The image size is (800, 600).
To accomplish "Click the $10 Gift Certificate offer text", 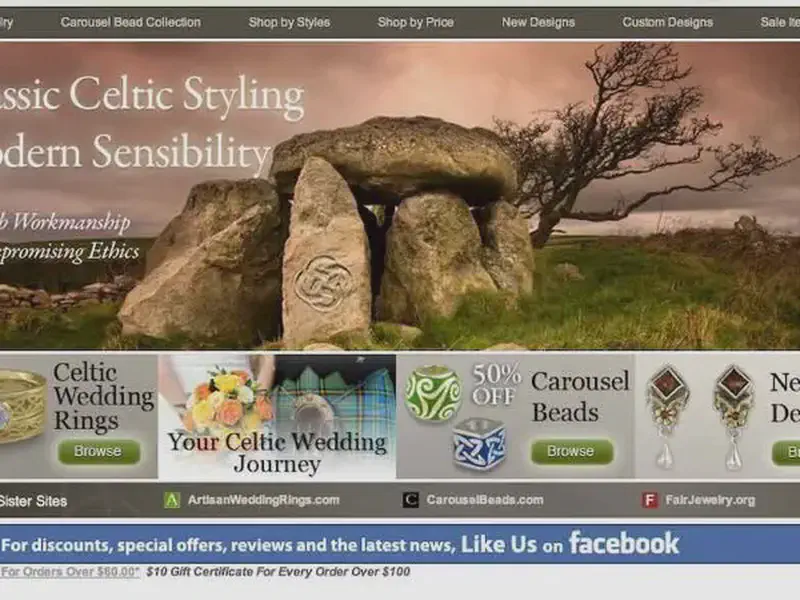I will click(278, 571).
